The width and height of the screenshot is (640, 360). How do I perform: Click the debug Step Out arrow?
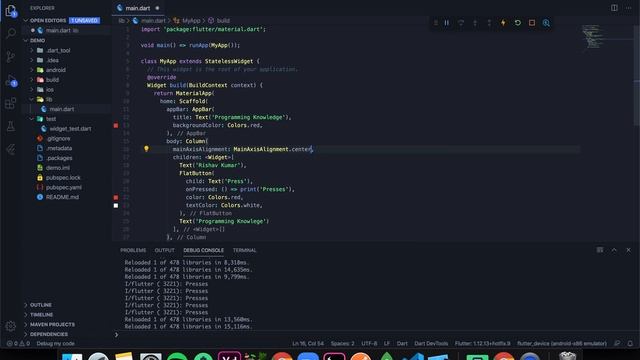489,23
